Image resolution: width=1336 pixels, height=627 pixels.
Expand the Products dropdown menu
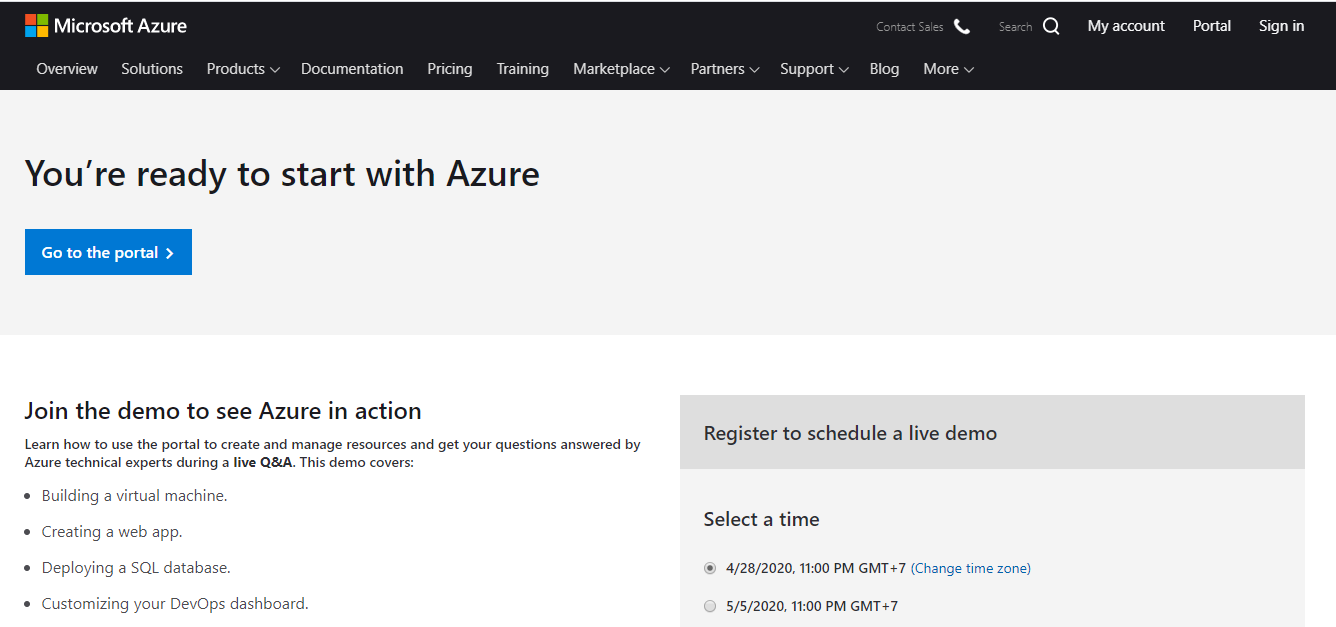coord(243,69)
